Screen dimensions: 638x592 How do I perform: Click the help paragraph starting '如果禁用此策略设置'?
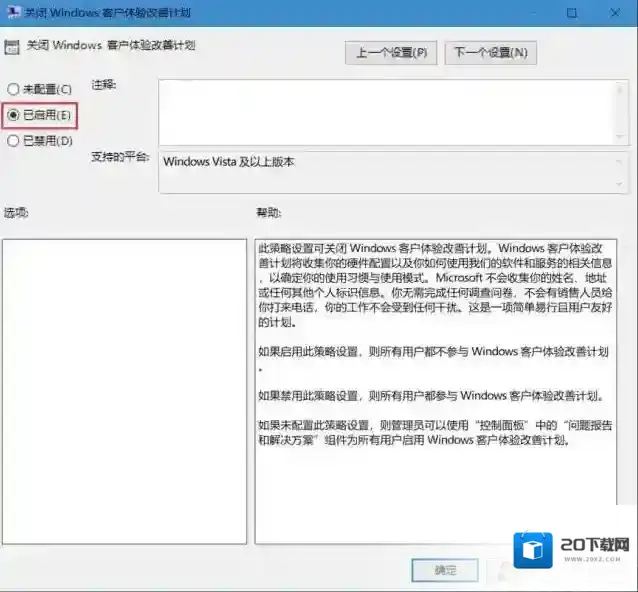pyautogui.click(x=431, y=395)
